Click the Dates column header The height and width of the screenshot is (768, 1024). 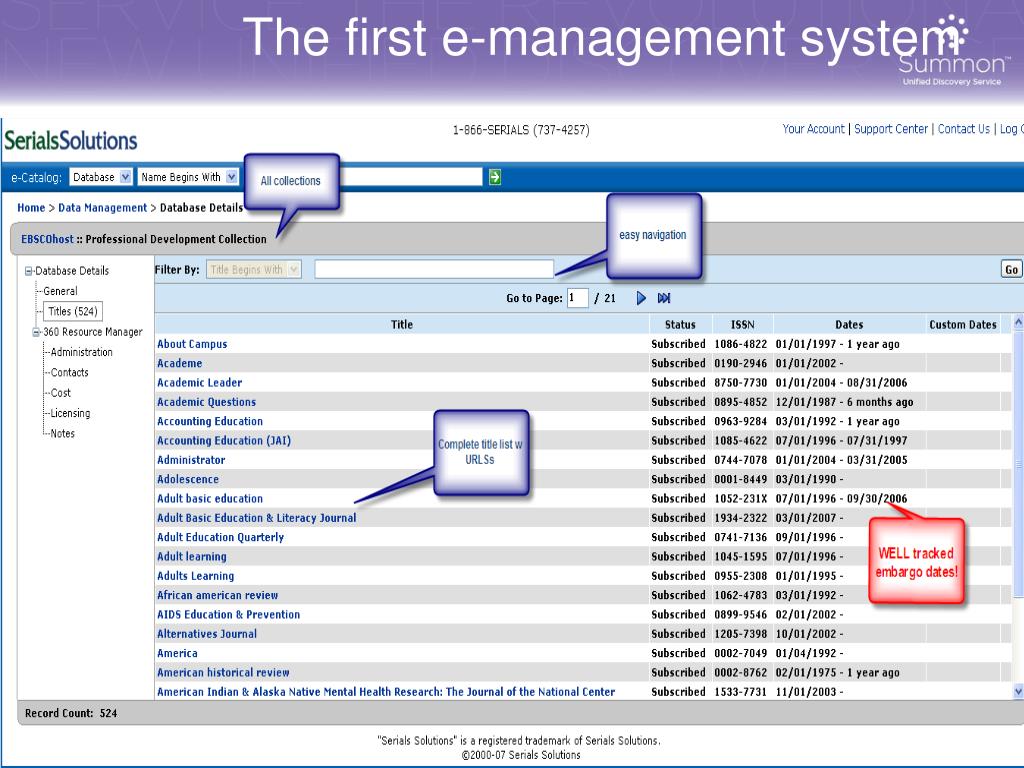(849, 325)
